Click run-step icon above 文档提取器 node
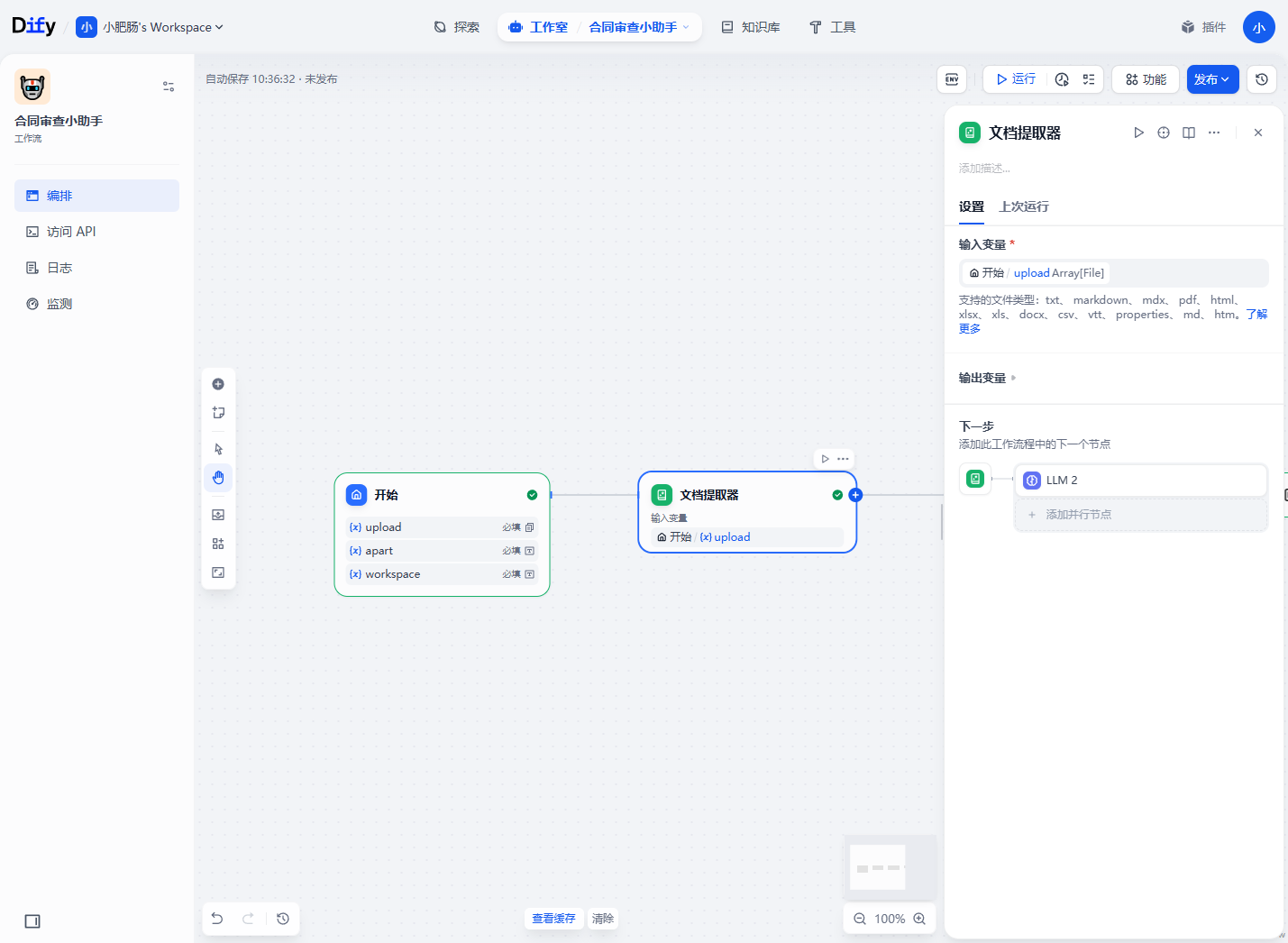Viewport: 1288px width, 943px height. tap(825, 459)
